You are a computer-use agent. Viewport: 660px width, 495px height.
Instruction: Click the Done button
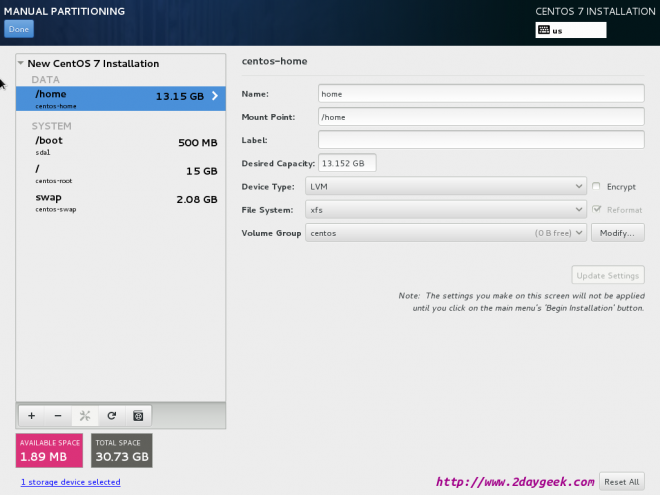pyautogui.click(x=19, y=30)
